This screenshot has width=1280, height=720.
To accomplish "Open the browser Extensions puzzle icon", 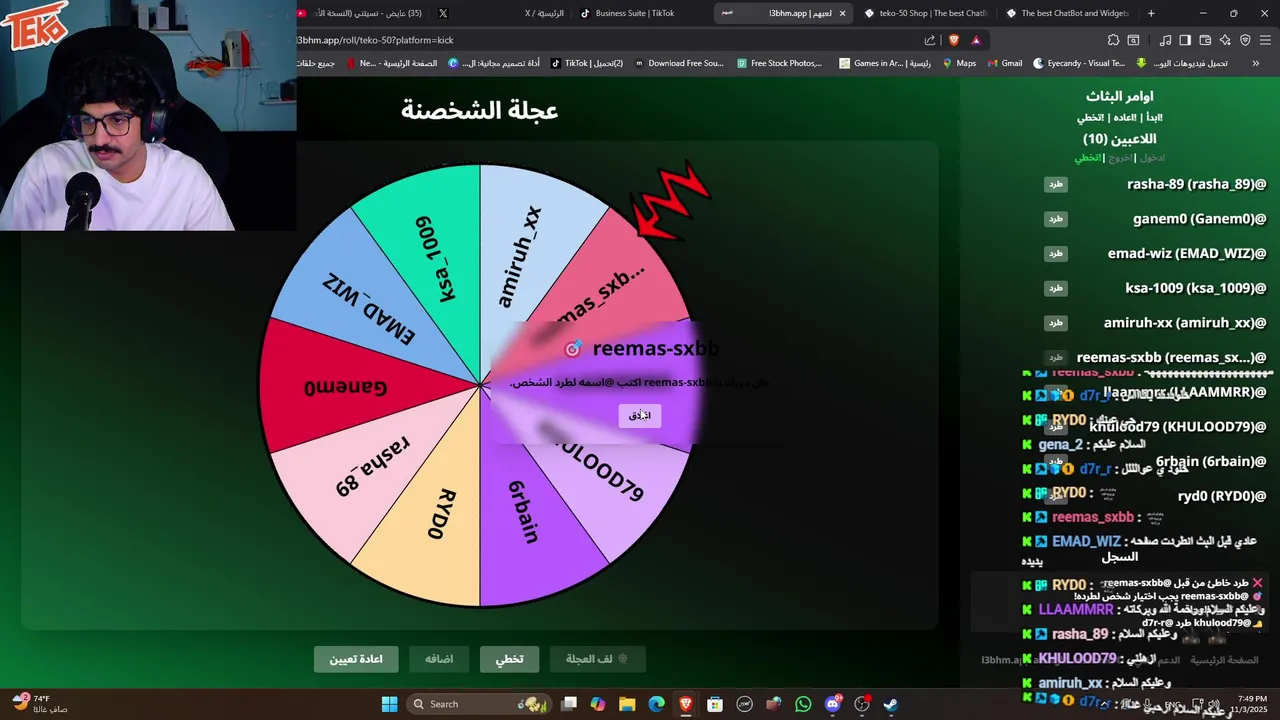I will point(1113,40).
